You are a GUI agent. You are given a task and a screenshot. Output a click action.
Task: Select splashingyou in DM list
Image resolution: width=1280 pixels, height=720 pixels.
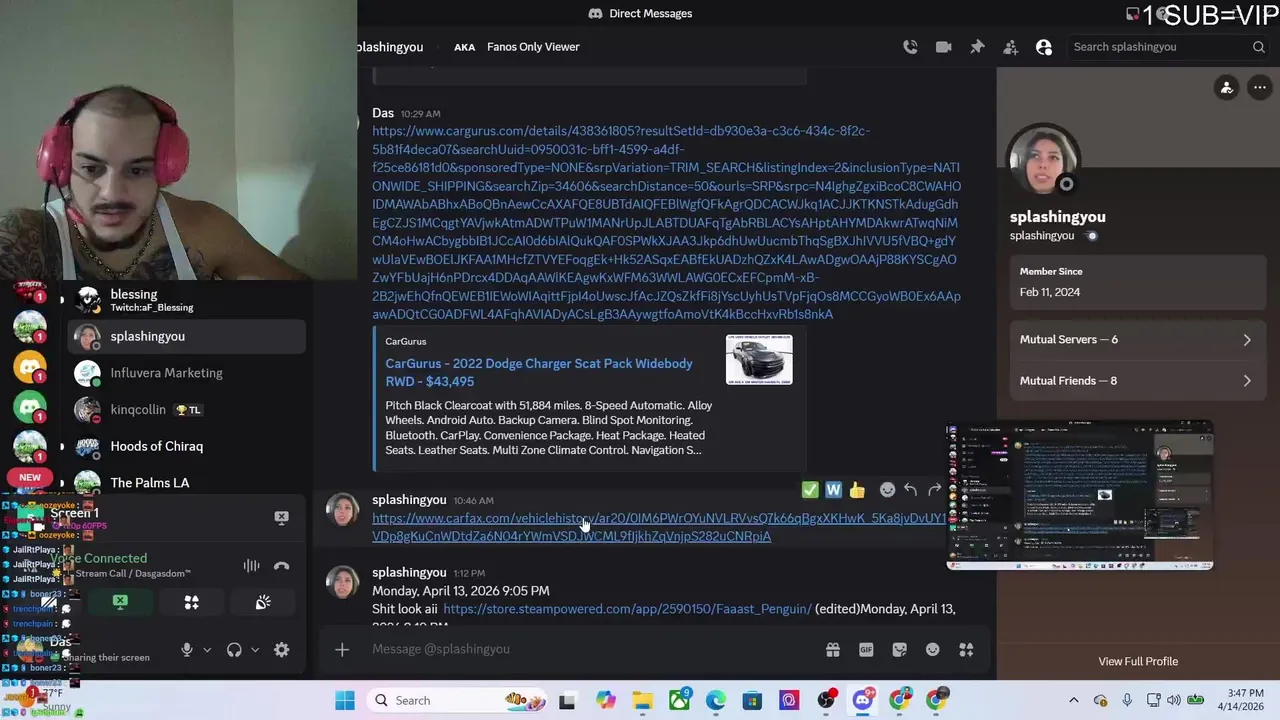[186, 337]
